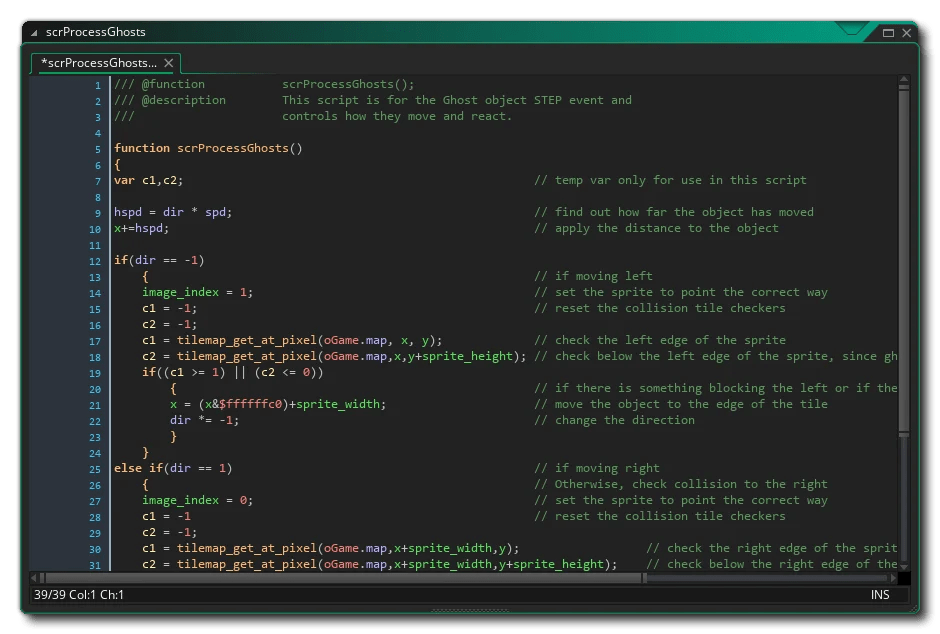940x634 pixels.
Task: Click the horizontal scrollbar right arrow
Action: pyautogui.click(x=893, y=578)
